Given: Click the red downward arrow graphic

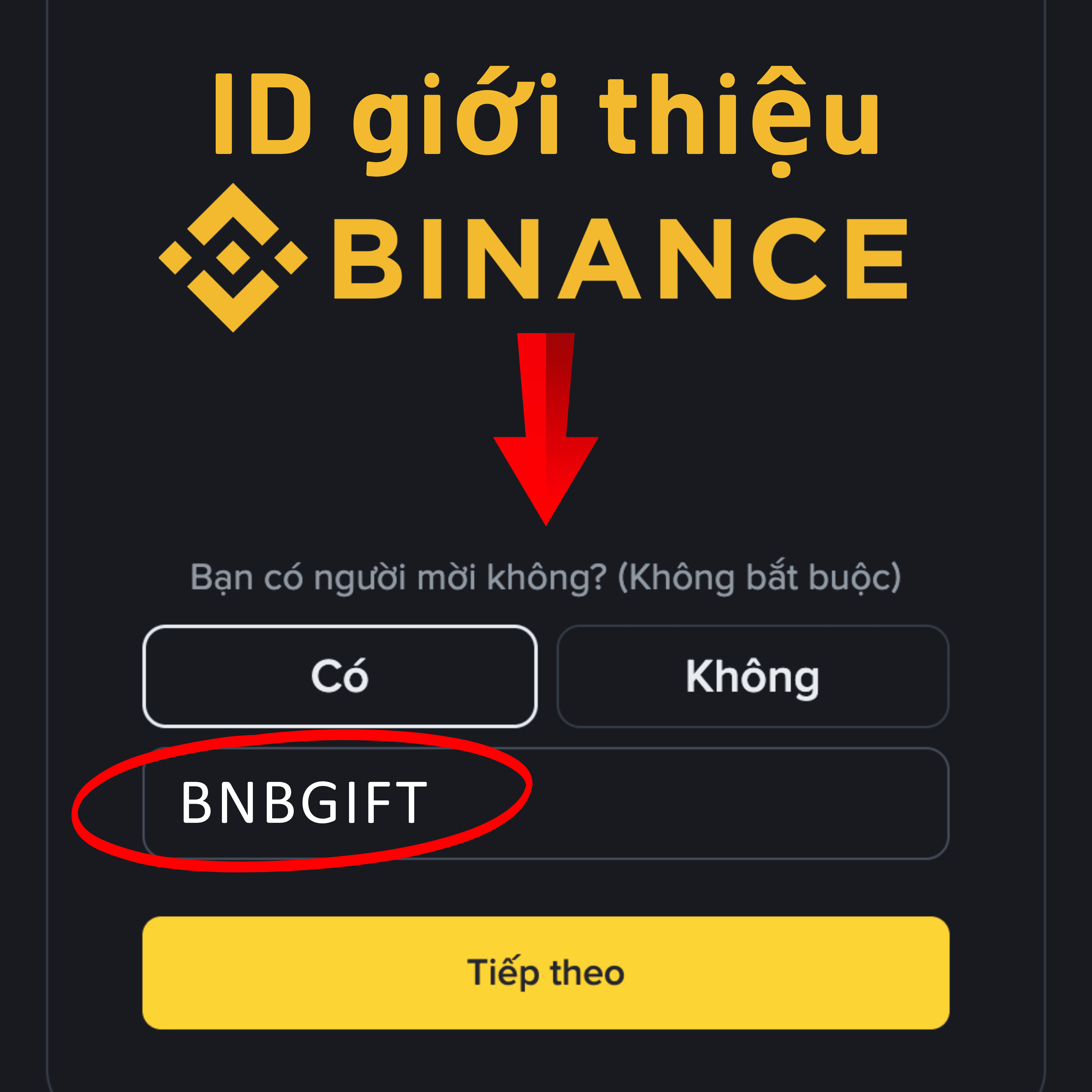Looking at the screenshot, I should click(x=545, y=429).
